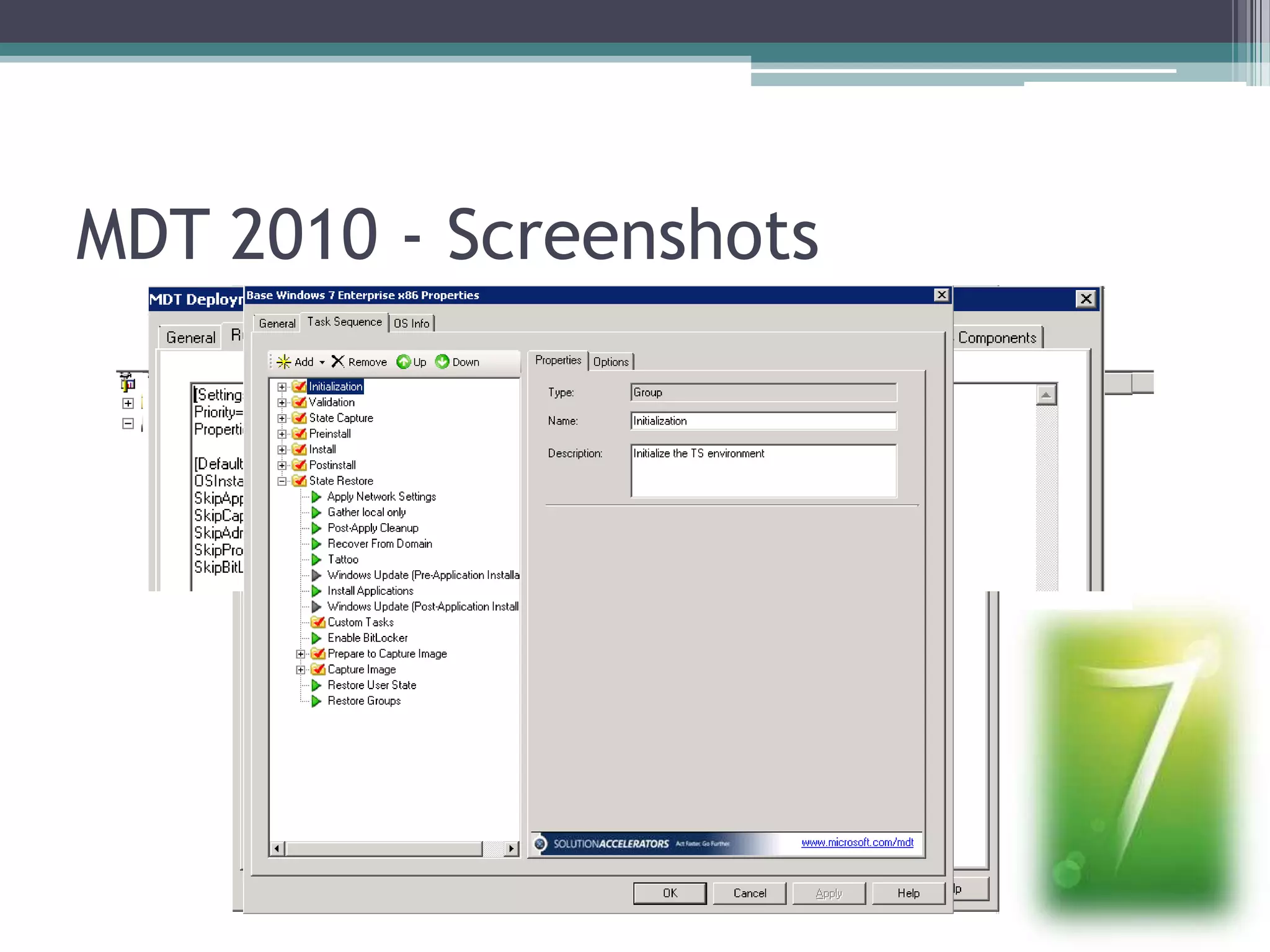Screen dimensions: 1270x952
Task: Move step down with the Down arrow icon
Action: 442,361
